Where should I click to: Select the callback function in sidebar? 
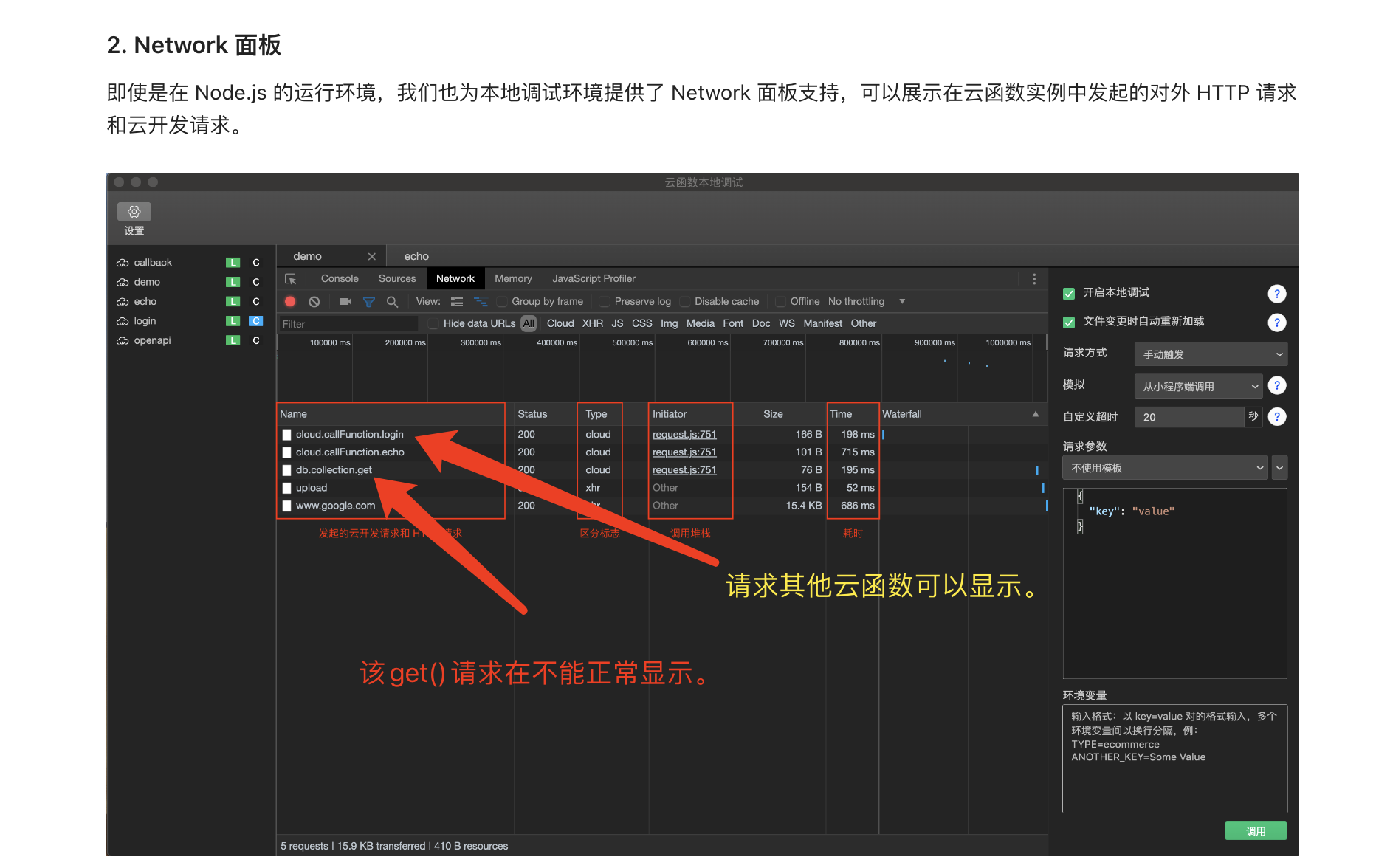[153, 263]
